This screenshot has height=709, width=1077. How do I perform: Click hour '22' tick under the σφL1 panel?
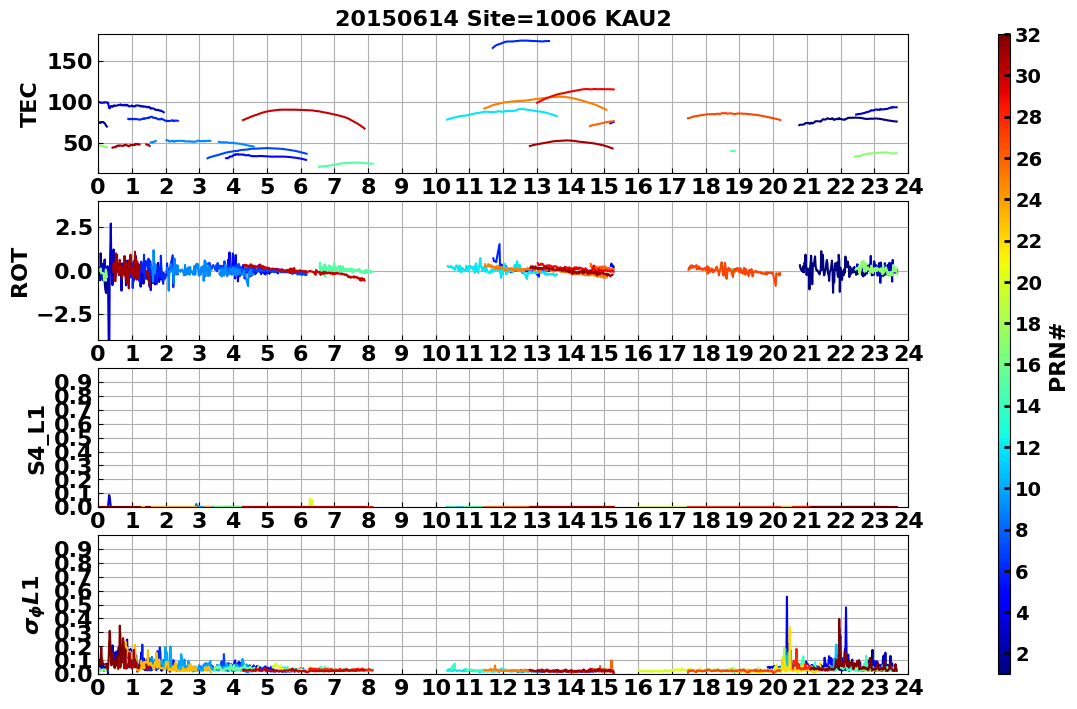point(841,686)
